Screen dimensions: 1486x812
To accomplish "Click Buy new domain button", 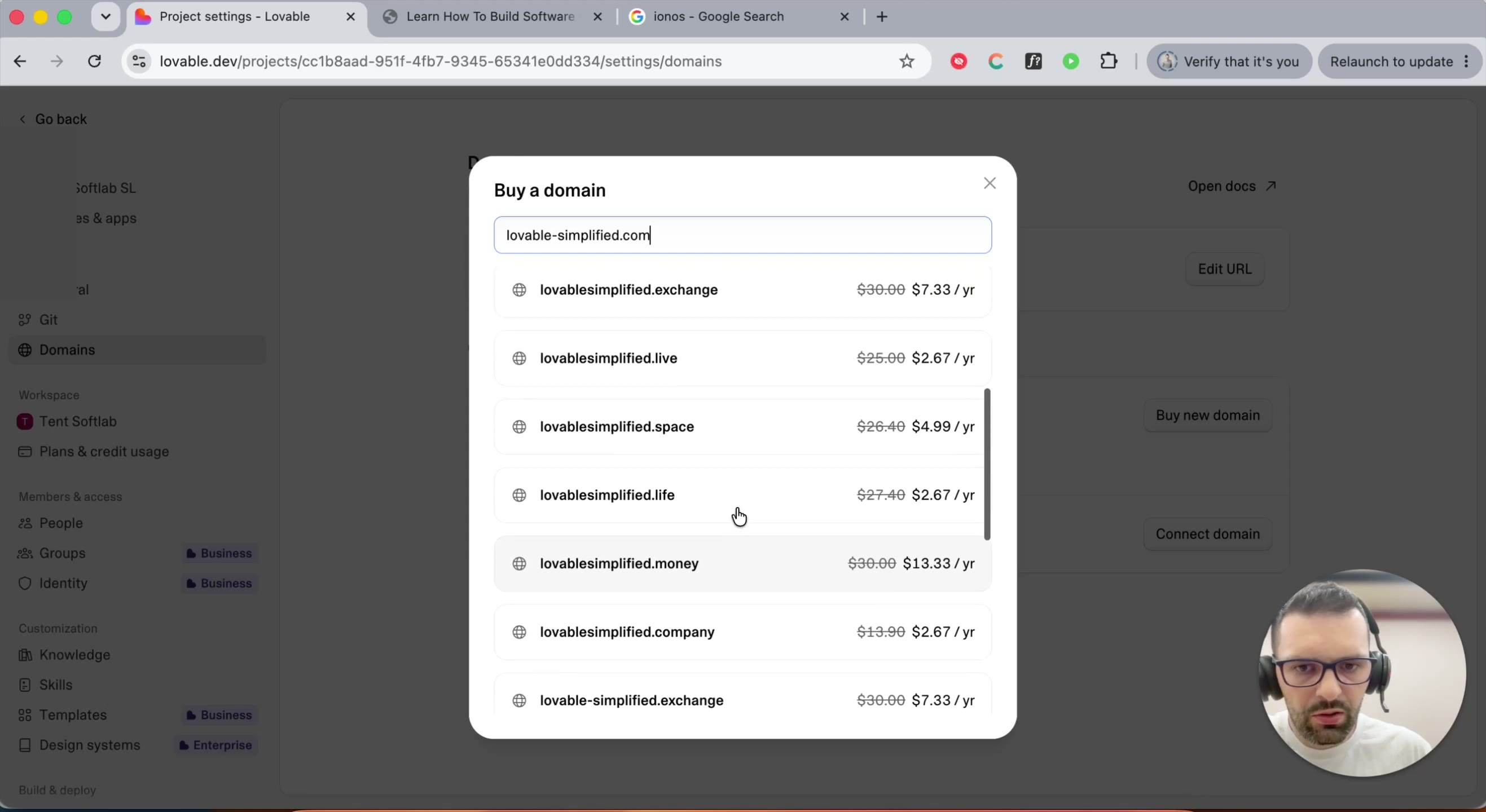I will click(1207, 415).
